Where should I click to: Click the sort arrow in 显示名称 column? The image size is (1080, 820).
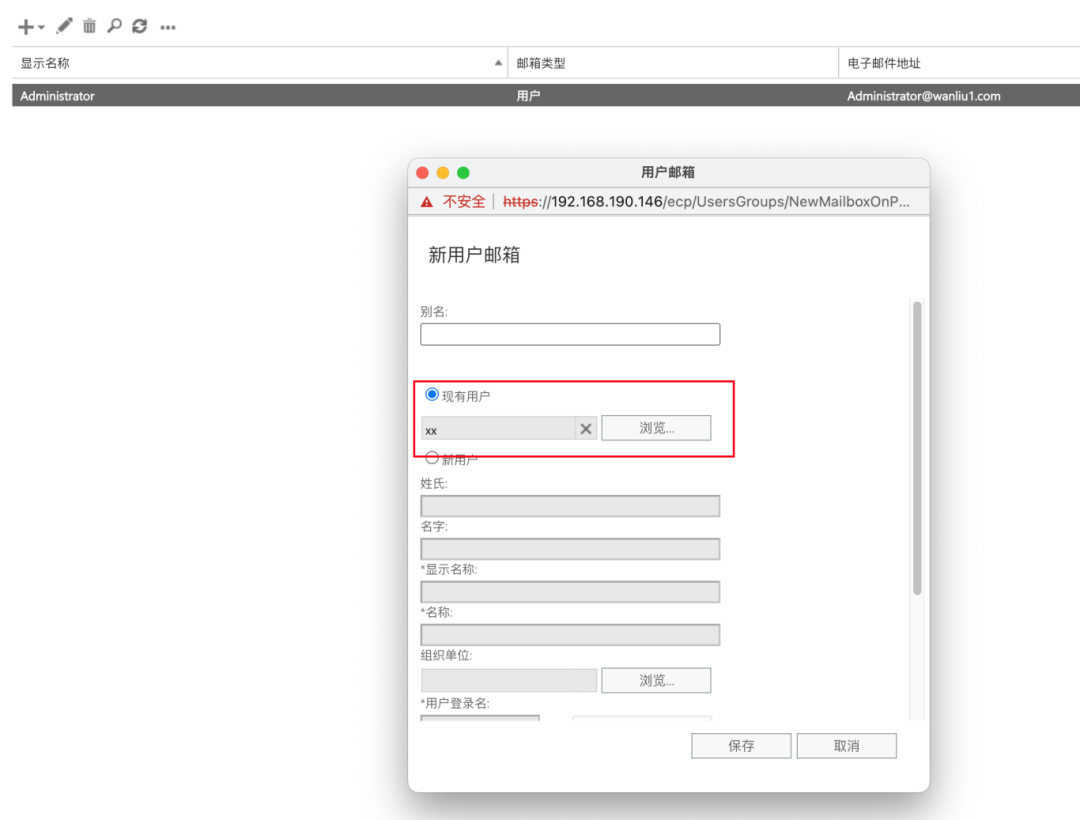tap(498, 63)
